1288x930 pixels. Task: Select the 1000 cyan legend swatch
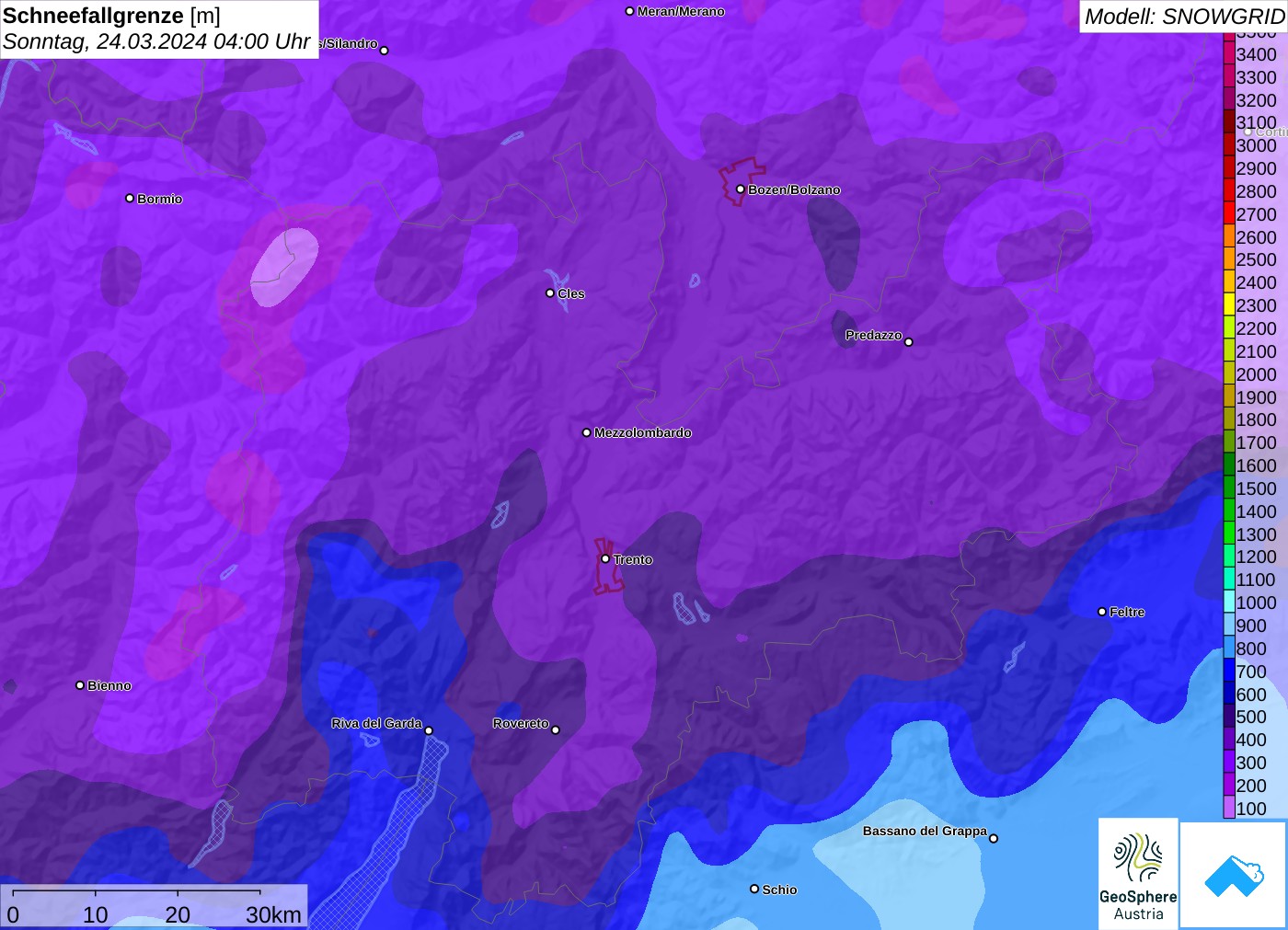(1229, 602)
